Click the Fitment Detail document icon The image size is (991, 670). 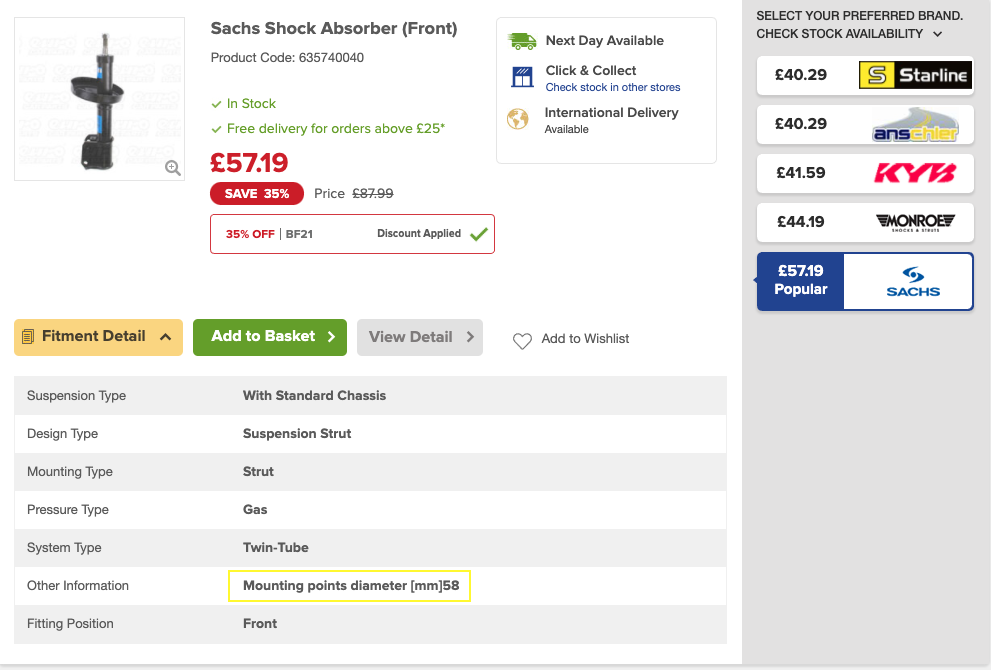28,336
